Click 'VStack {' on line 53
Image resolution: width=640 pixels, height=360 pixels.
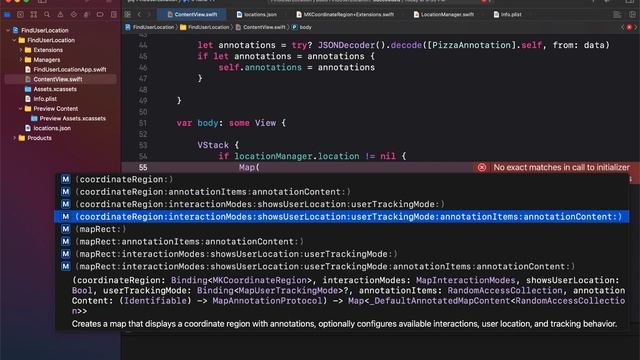[x=218, y=145]
